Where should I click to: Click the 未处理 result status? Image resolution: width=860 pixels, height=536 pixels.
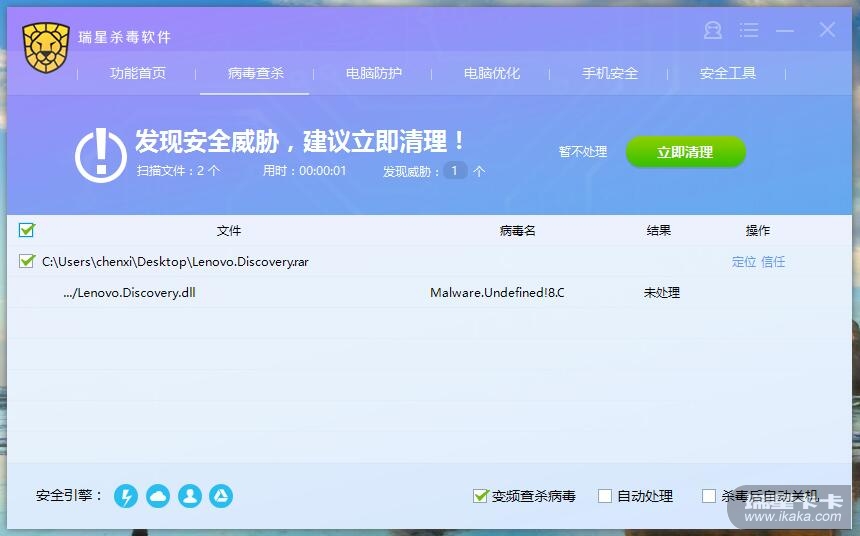[661, 292]
